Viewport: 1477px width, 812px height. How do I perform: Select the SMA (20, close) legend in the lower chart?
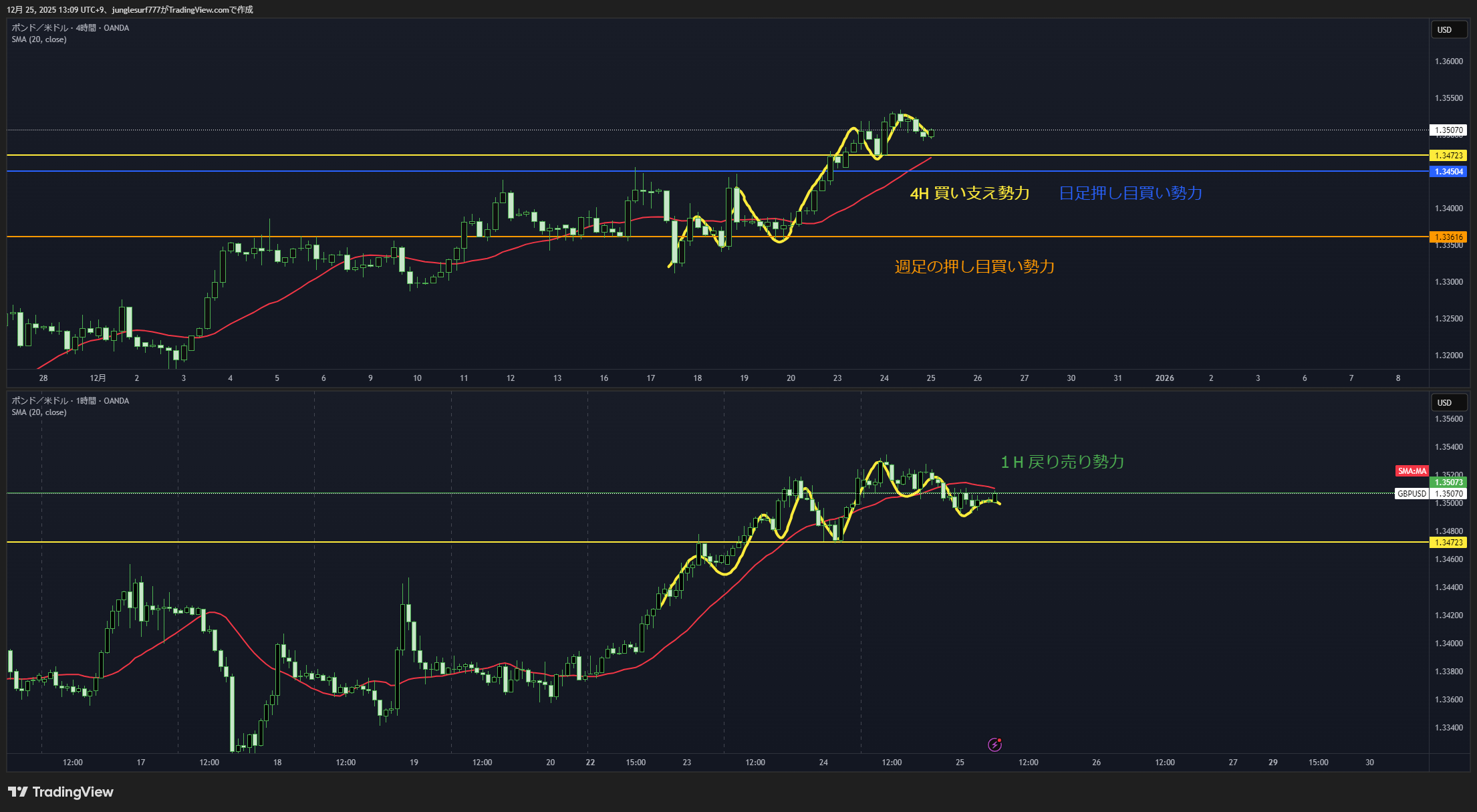[39, 412]
